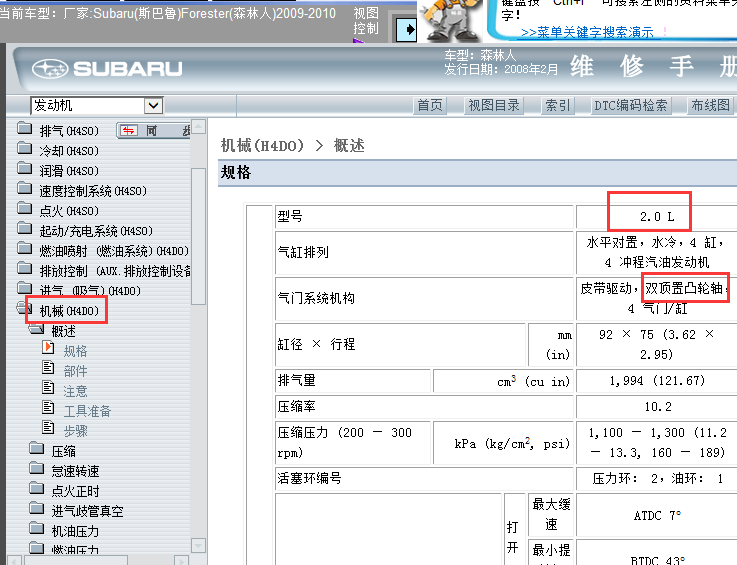Open folder icon for 速度控制系统(H4SO)

point(24,189)
